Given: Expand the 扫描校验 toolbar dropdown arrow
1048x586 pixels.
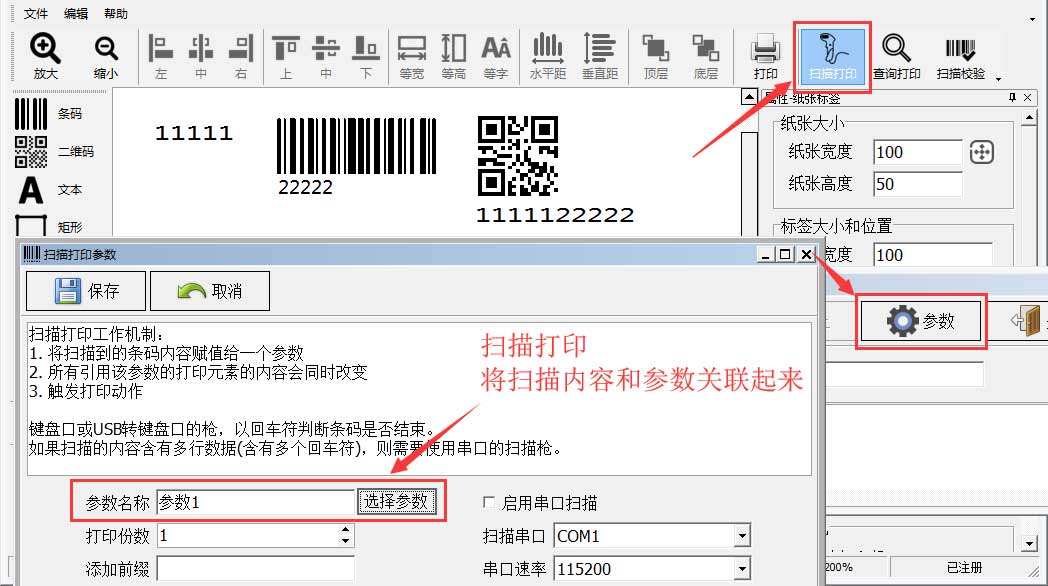Looking at the screenshot, I should point(997,77).
